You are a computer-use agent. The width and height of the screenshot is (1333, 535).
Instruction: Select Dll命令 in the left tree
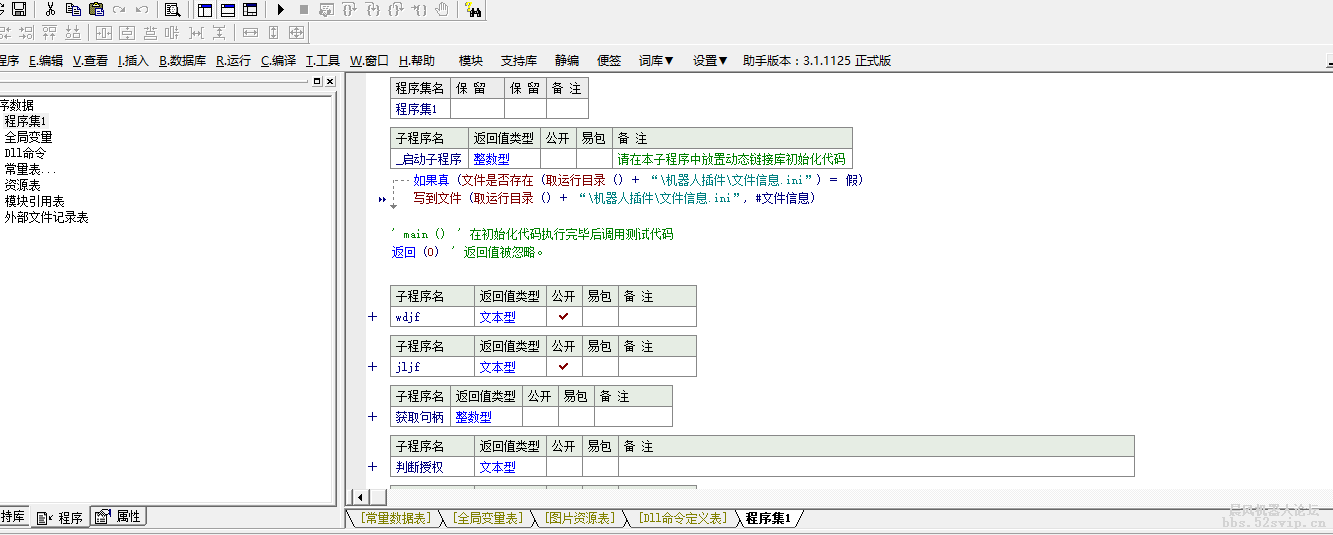coord(25,153)
